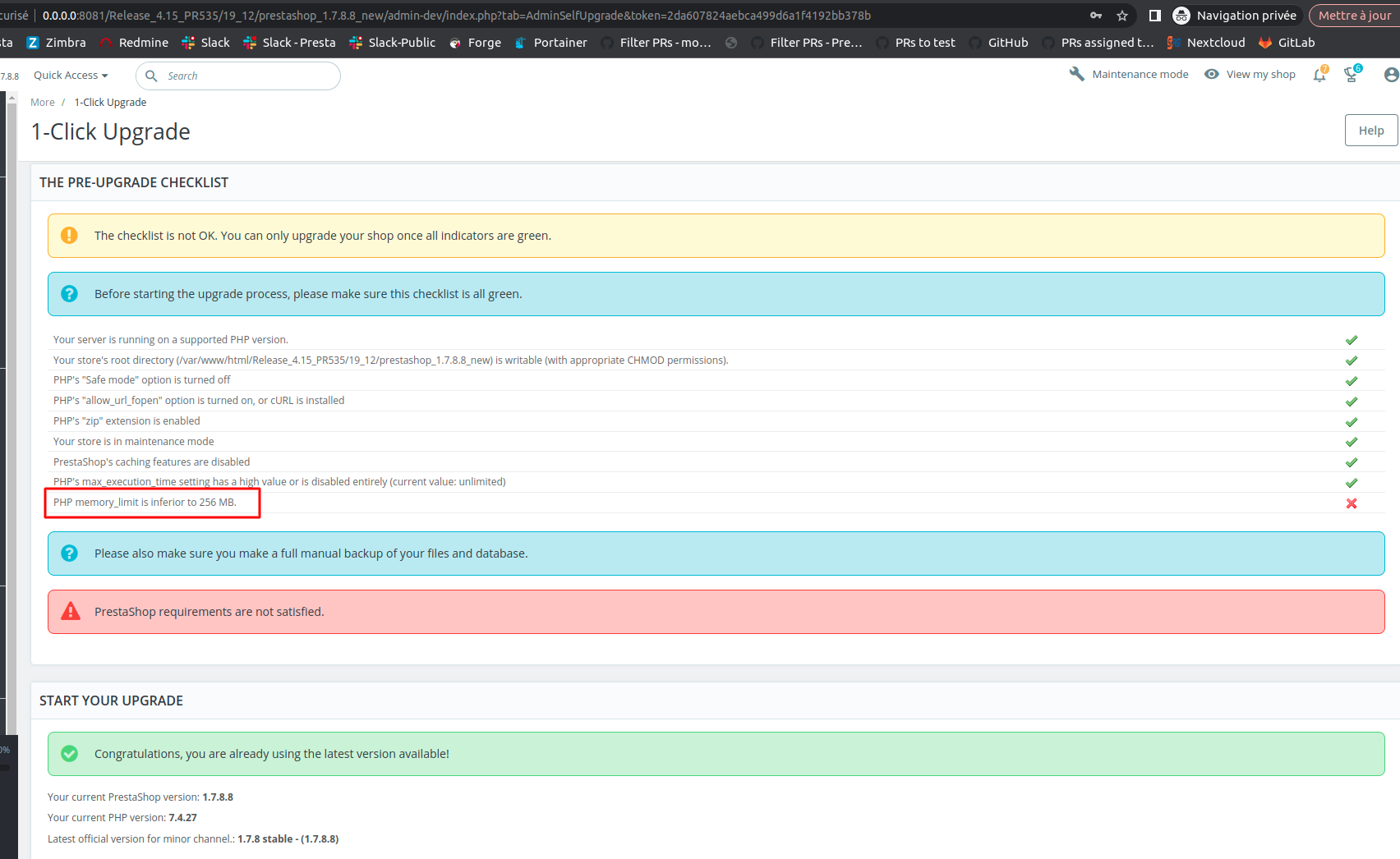
Task: Click the 1-Click Upgrade breadcrumb
Action: click(x=110, y=103)
